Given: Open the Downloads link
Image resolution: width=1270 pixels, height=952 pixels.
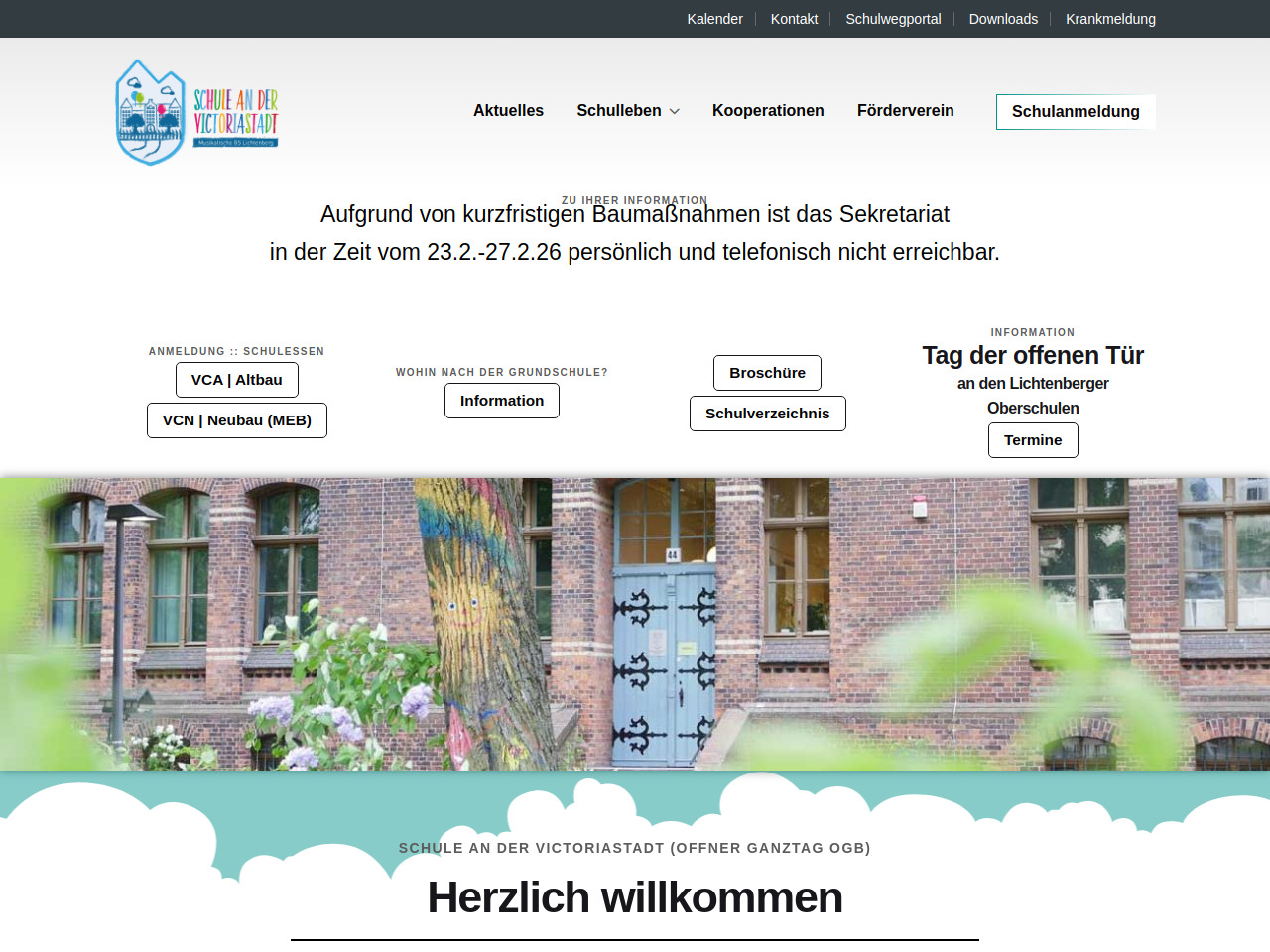Looking at the screenshot, I should pos(1003,19).
